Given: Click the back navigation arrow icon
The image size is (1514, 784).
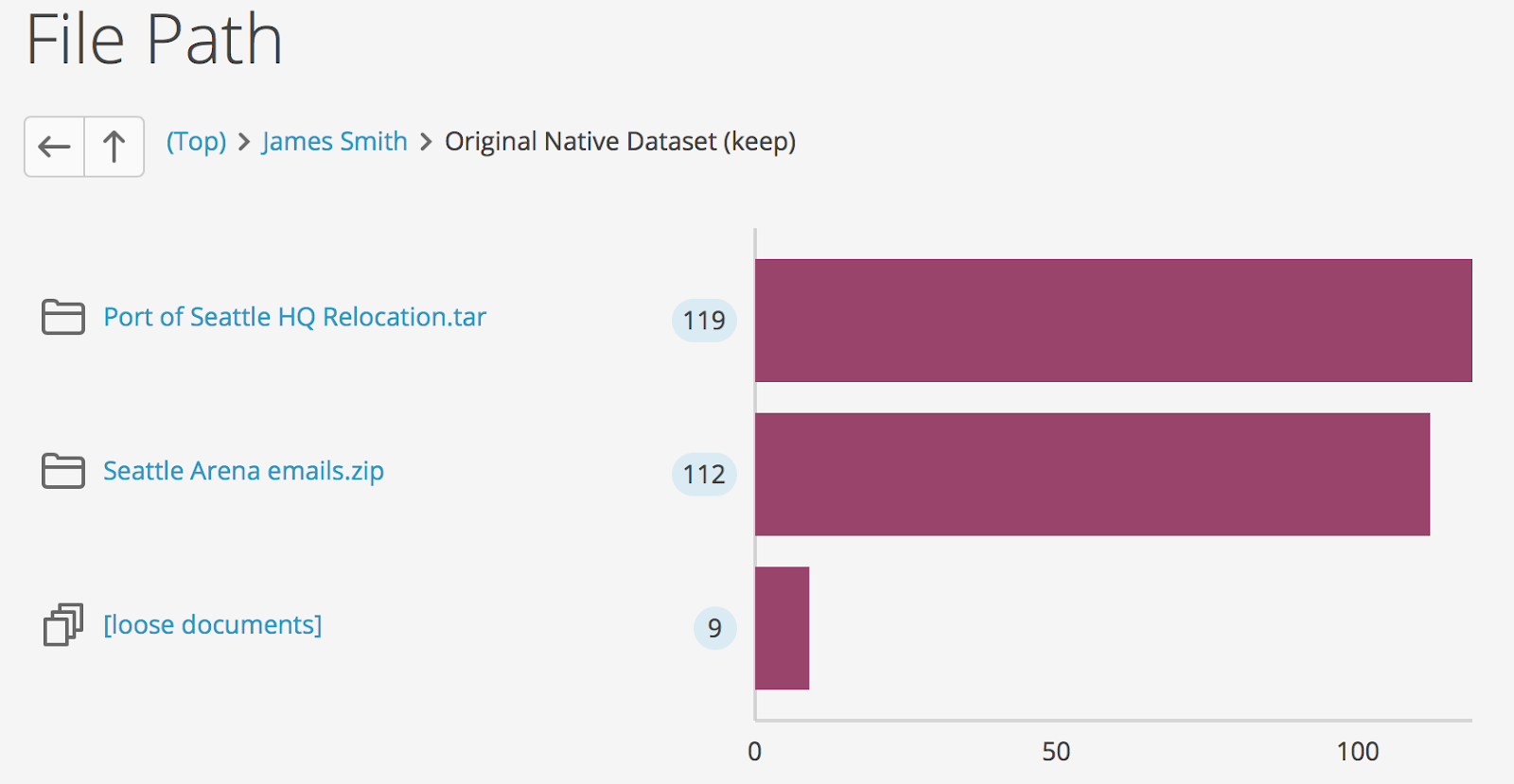Looking at the screenshot, I should pos(53,147).
